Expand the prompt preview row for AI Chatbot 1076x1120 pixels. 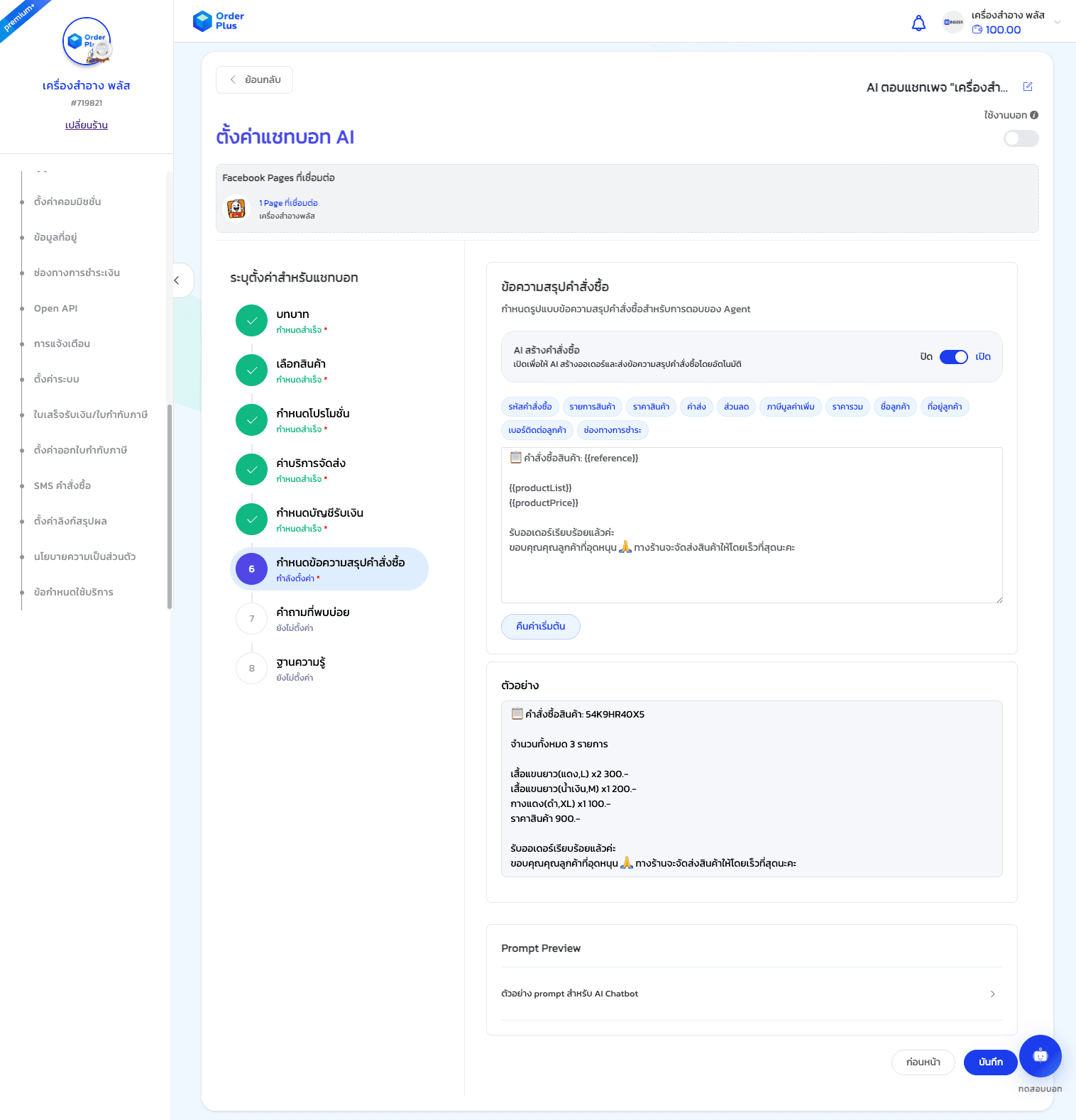tap(752, 994)
